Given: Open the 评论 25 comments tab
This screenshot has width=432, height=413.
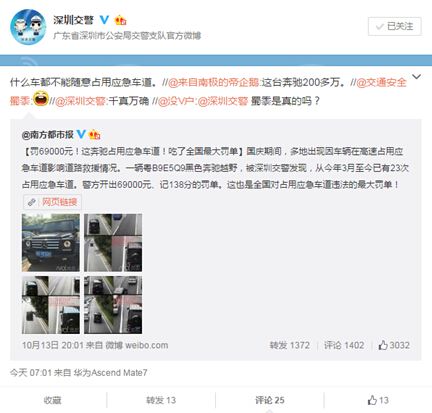Looking at the screenshot, I should click(270, 400).
